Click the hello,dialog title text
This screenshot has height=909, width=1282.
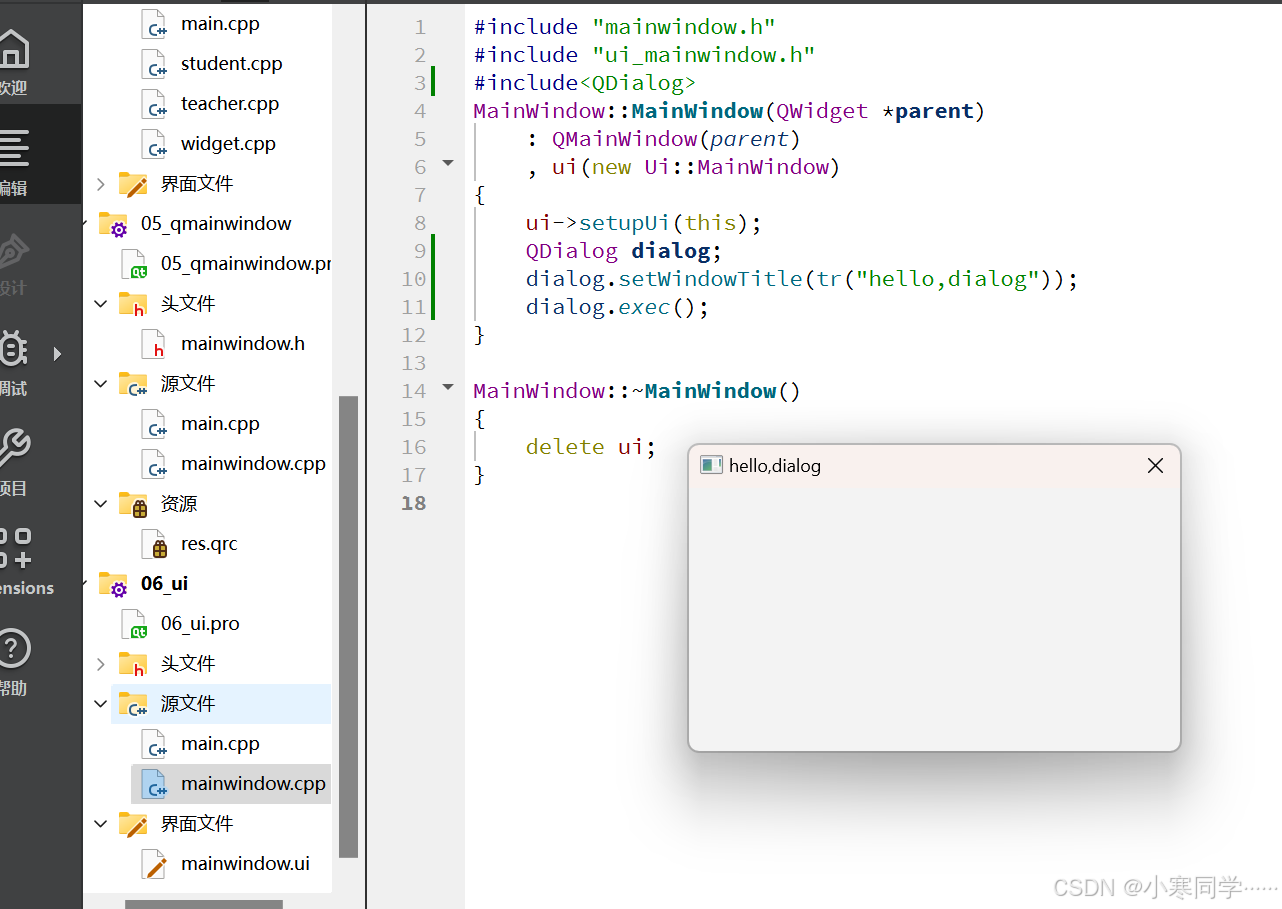pos(775,466)
